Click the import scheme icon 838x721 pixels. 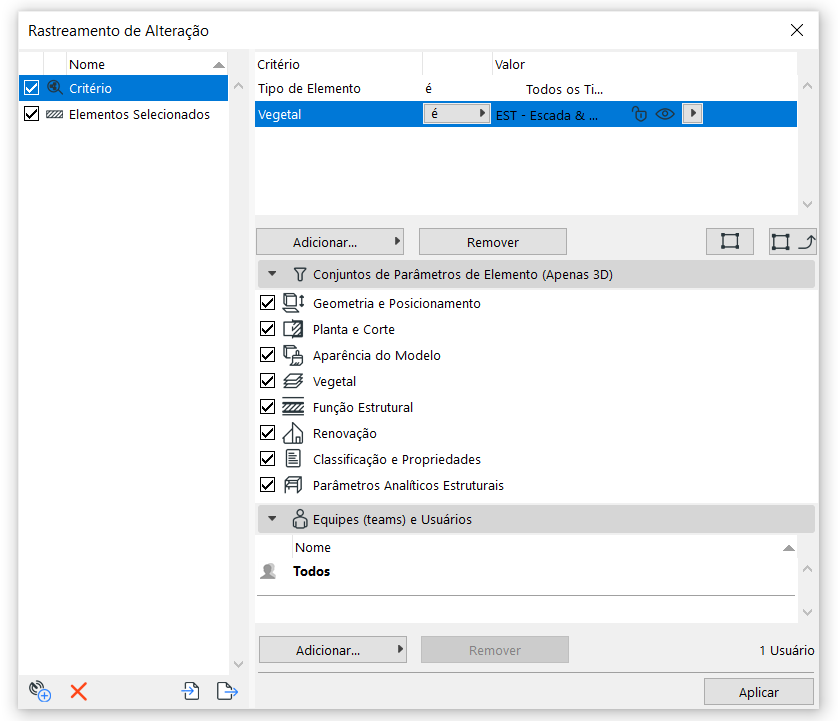tap(190, 691)
